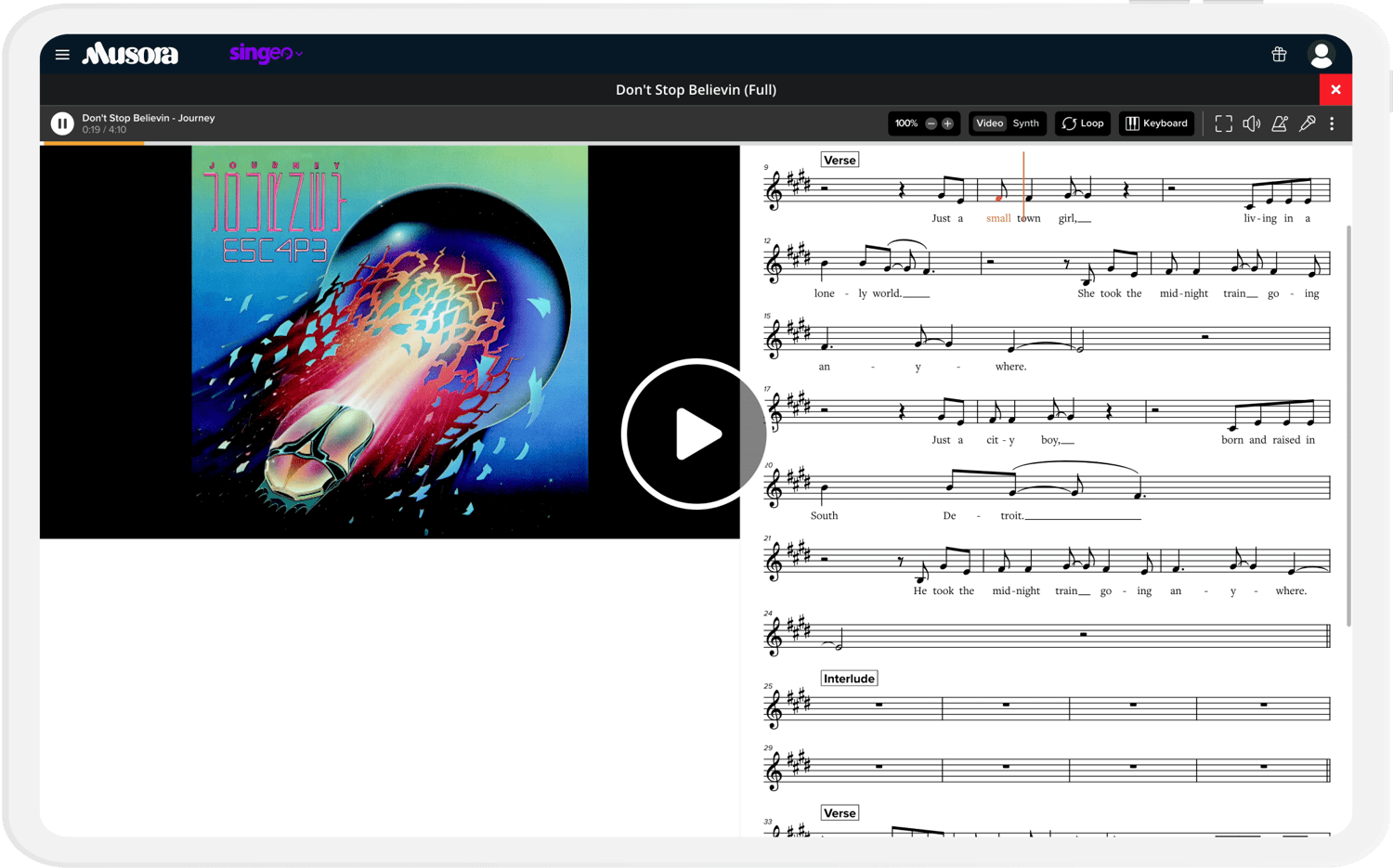
Task: Open the user profile avatar
Action: 1321,55
